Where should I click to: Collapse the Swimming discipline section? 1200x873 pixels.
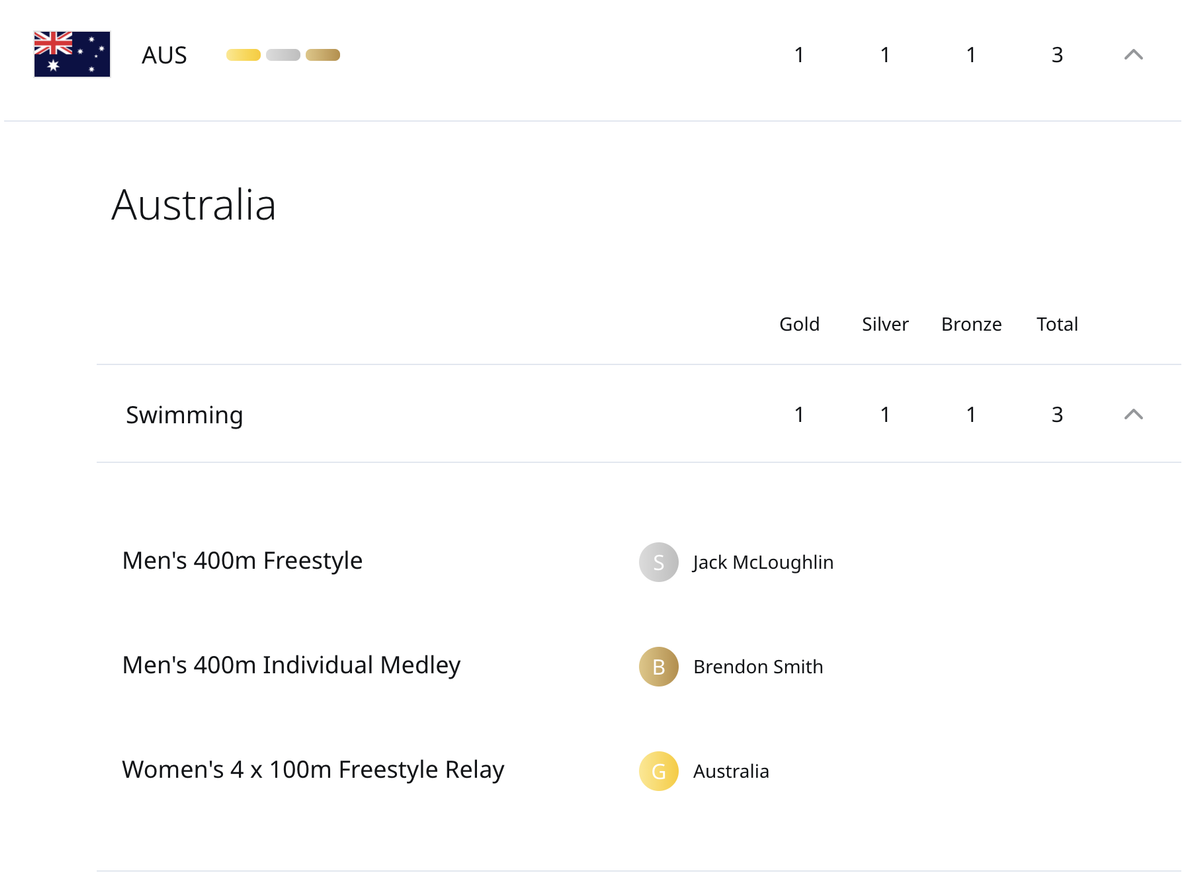[x=1133, y=414]
